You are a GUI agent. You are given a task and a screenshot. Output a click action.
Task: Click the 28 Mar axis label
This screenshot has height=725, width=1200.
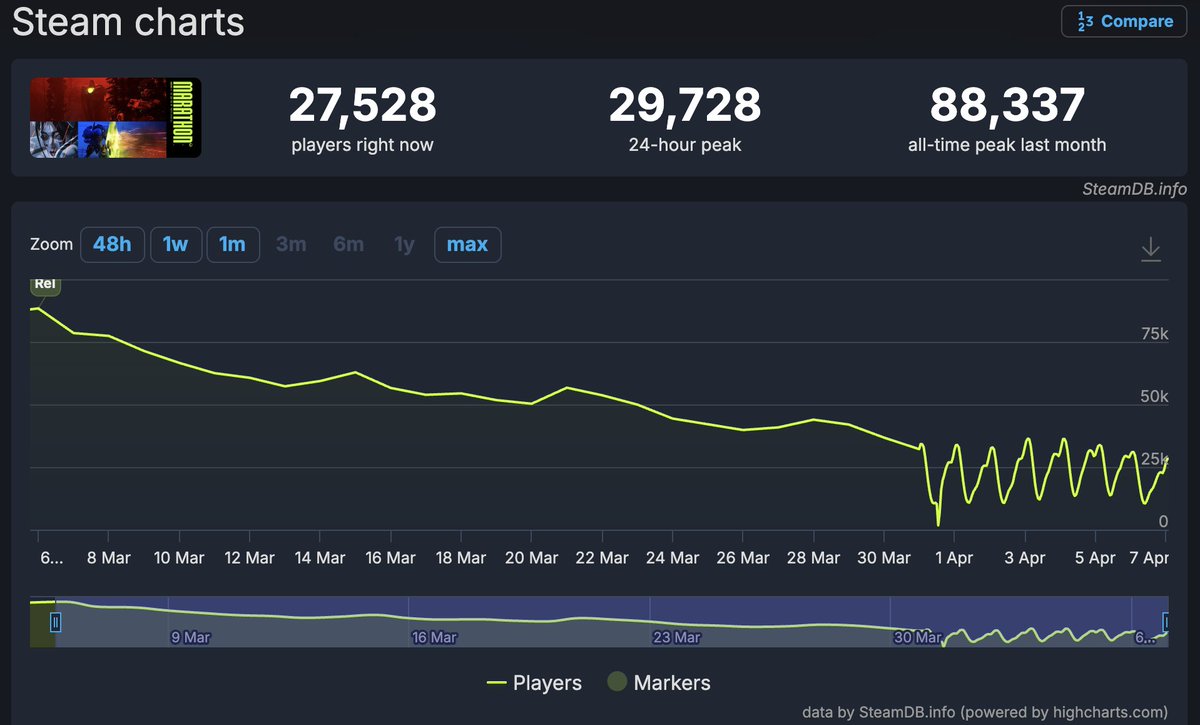click(x=812, y=558)
